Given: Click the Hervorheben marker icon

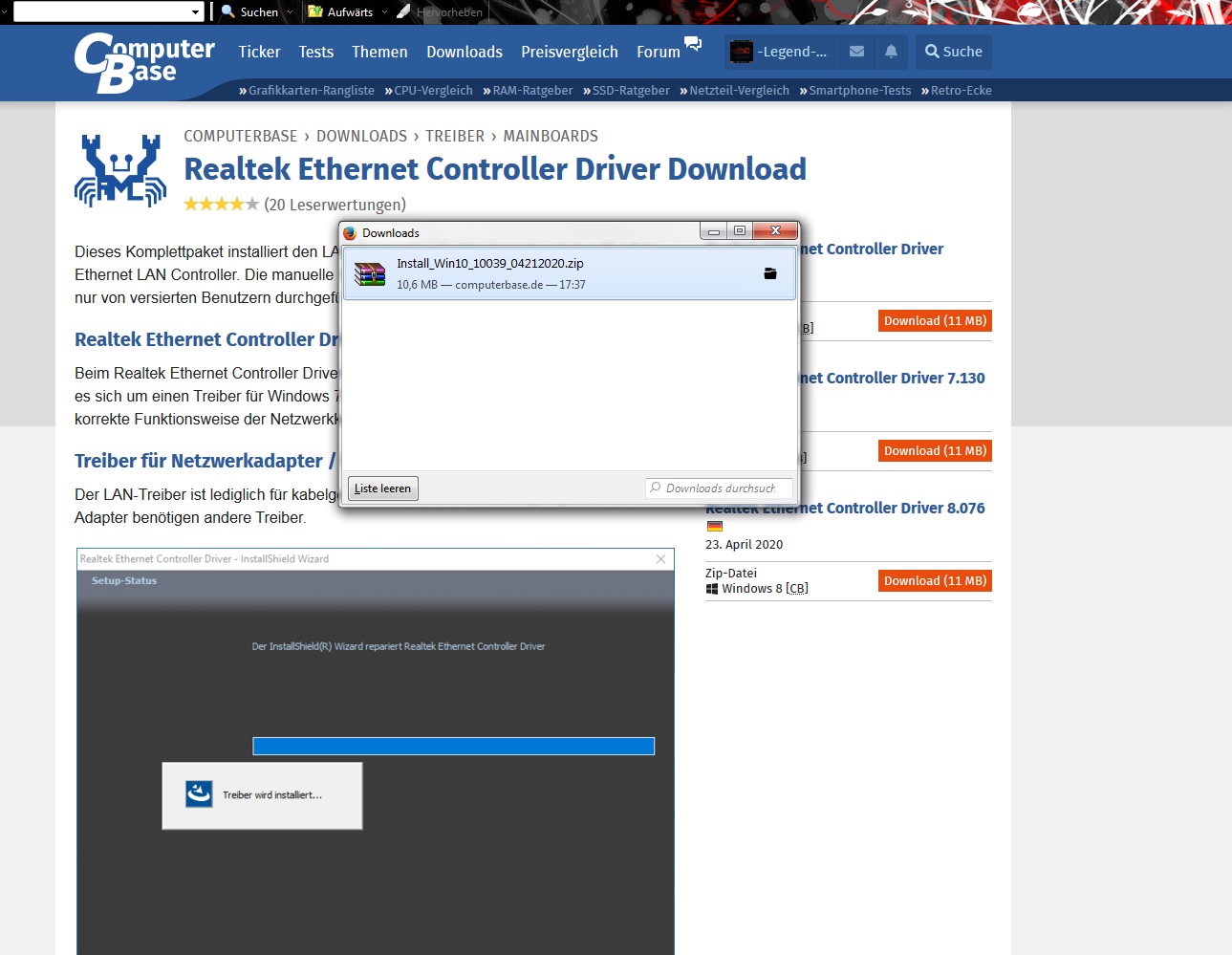Looking at the screenshot, I should (403, 11).
